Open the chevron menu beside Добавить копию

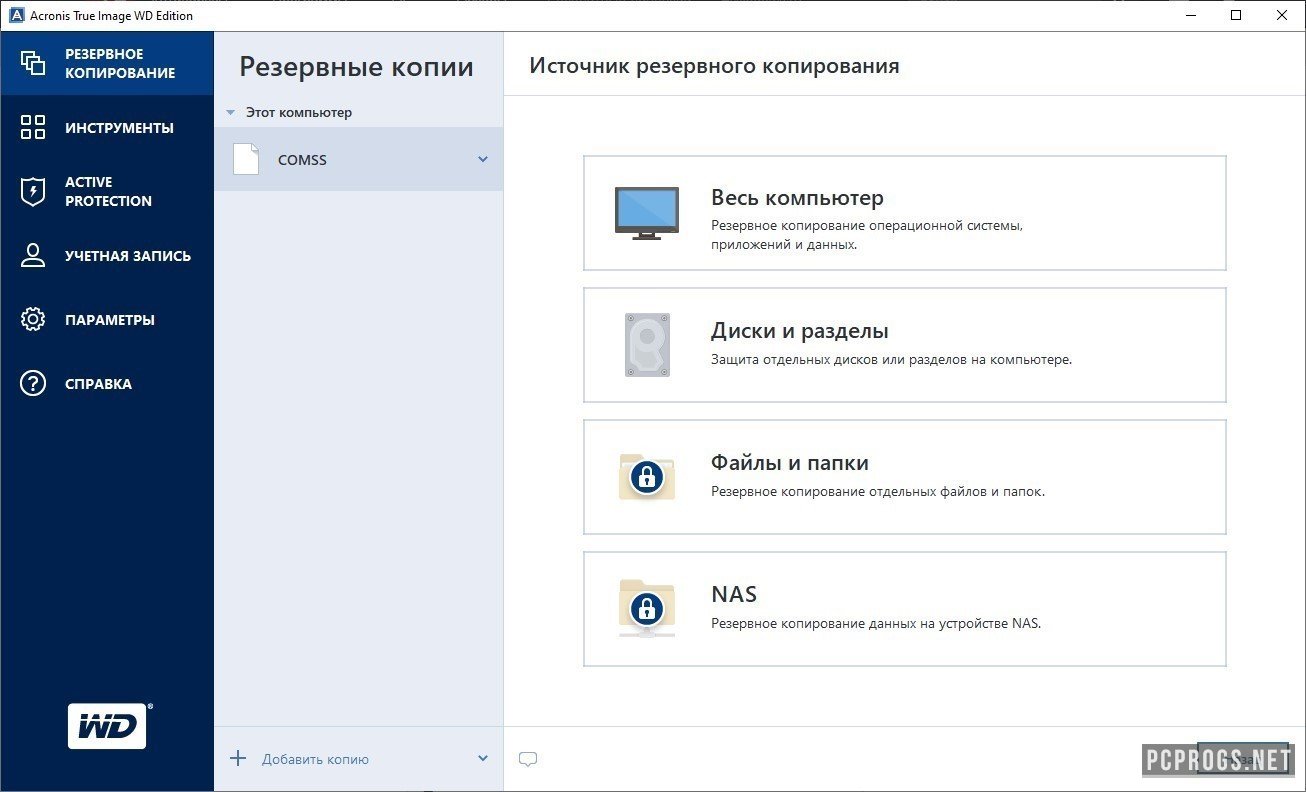[483, 758]
